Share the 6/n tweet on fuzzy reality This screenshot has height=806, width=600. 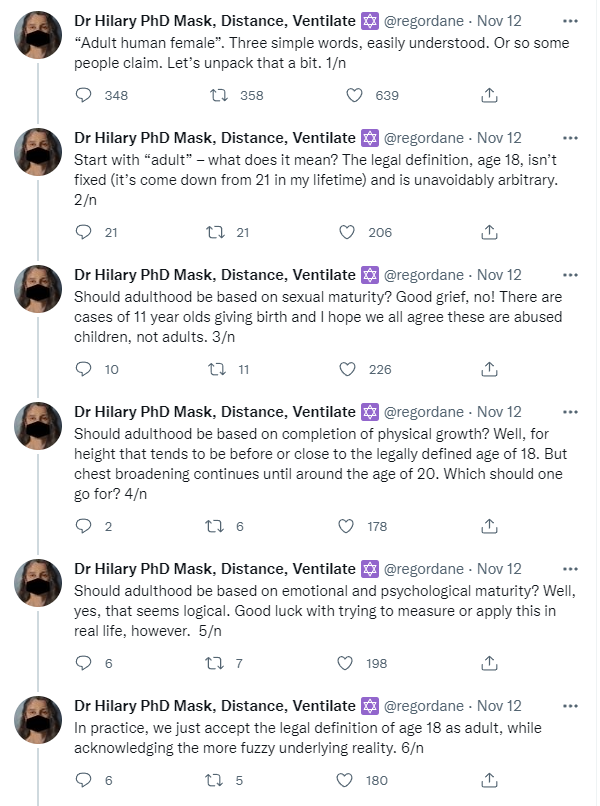tap(489, 780)
